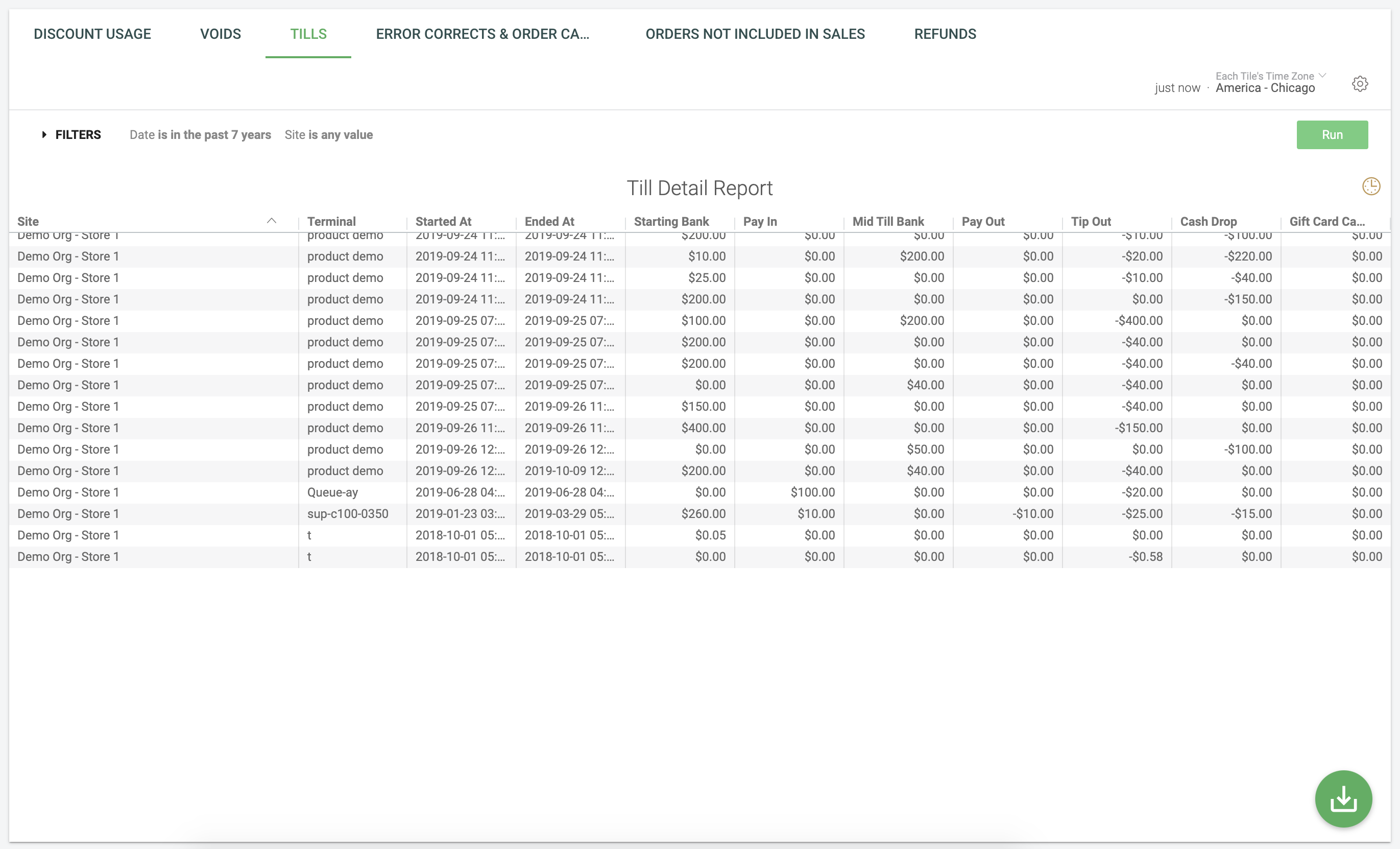Sort by the Starting Bank column header
Screen dimensions: 1400x849
[671, 221]
